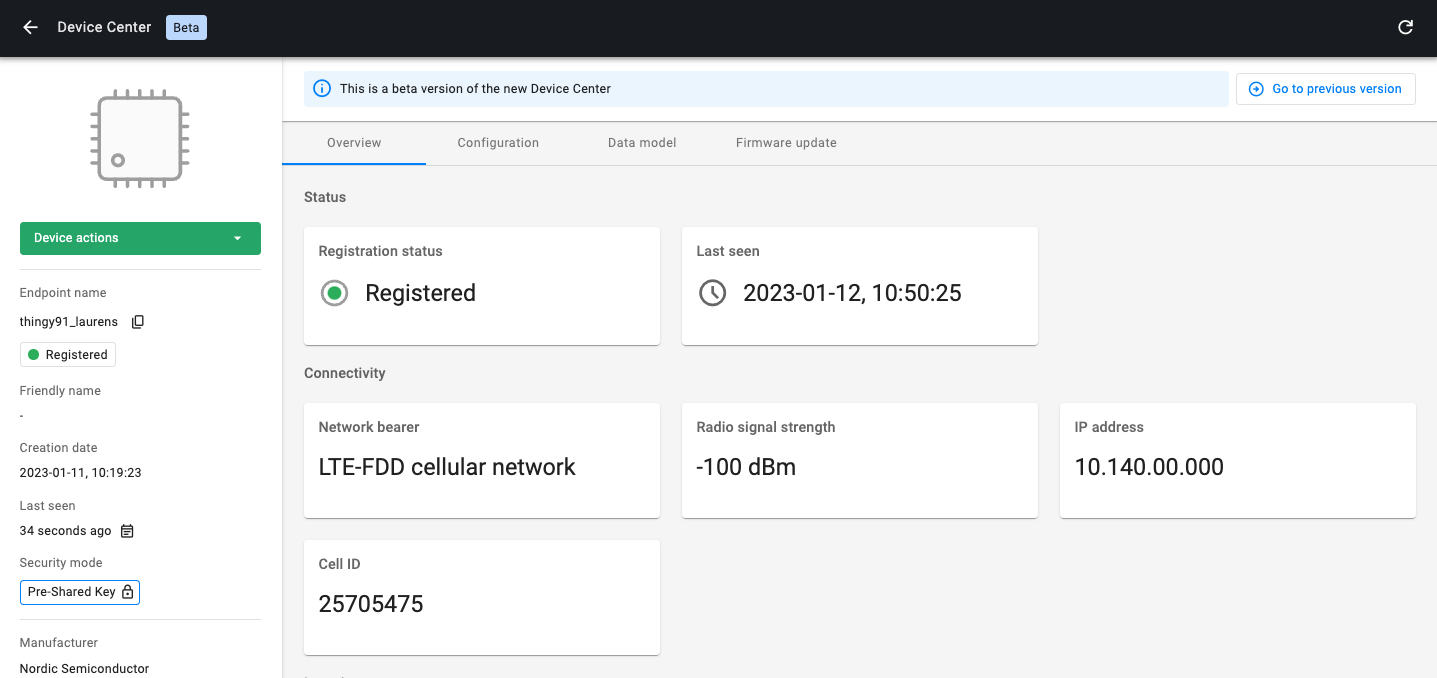Open the calendar icon beside Last seen
1437x678 pixels.
(127, 531)
